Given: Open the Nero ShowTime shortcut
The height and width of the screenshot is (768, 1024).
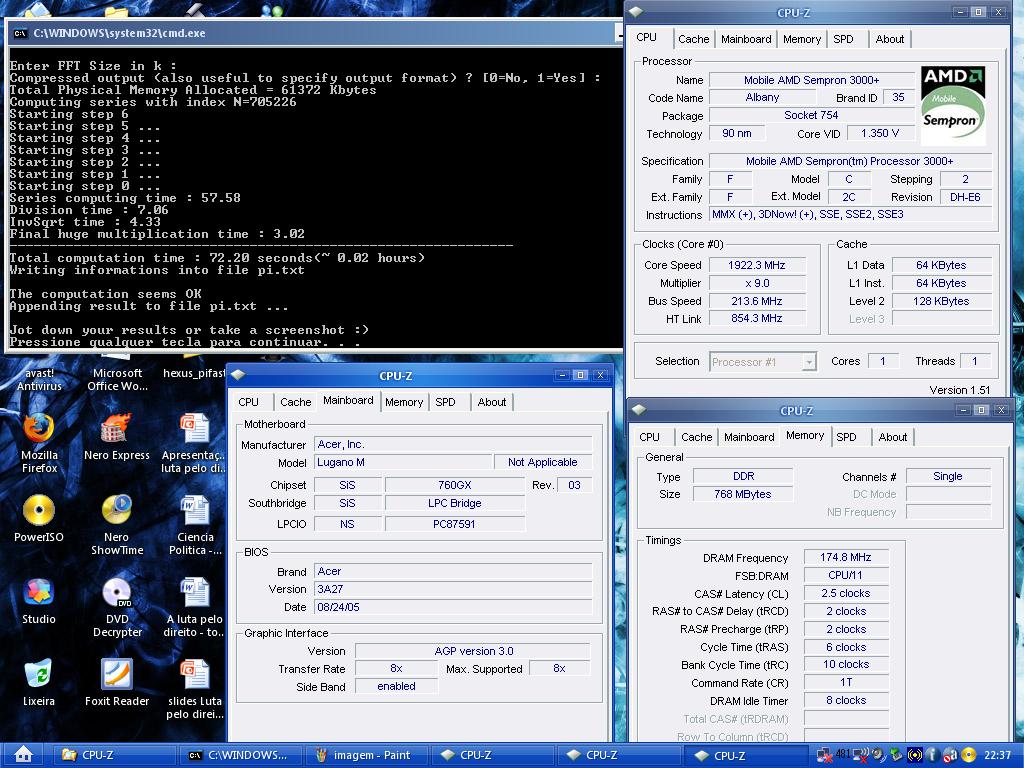Looking at the screenshot, I should coord(117,525).
